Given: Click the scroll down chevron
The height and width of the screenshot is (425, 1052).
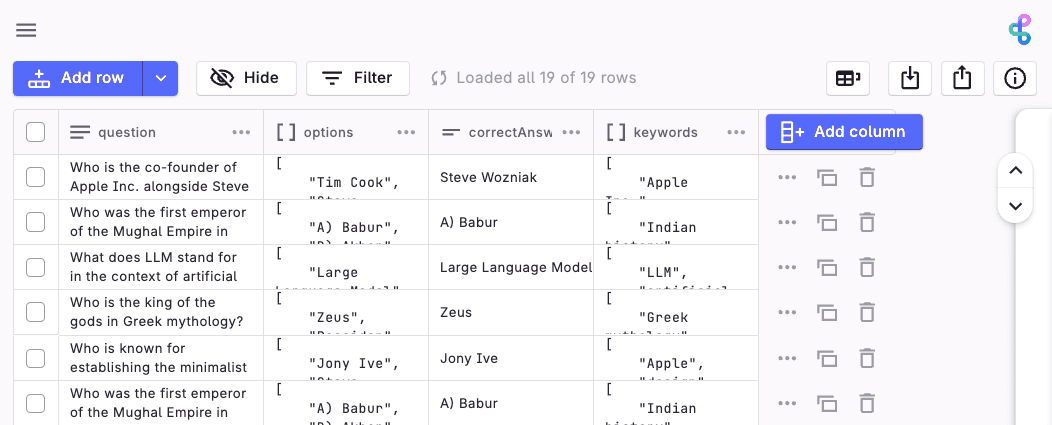Looking at the screenshot, I should 1016,206.
